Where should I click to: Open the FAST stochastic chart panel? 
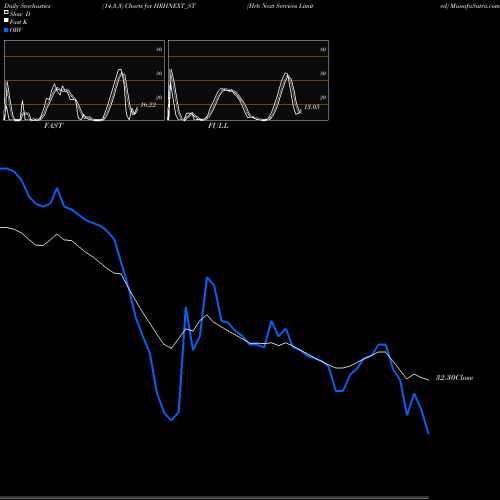click(84, 80)
